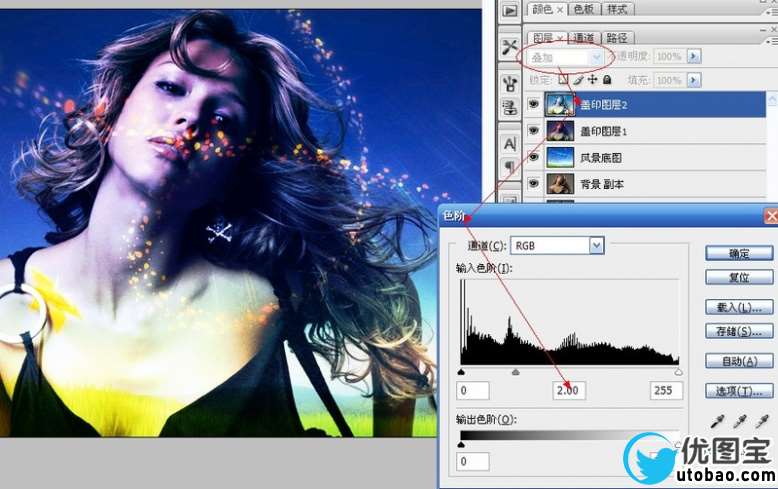This screenshot has height=489, width=778.
Task: Click the tools (wrench) icon in side dock
Action: tap(510, 47)
